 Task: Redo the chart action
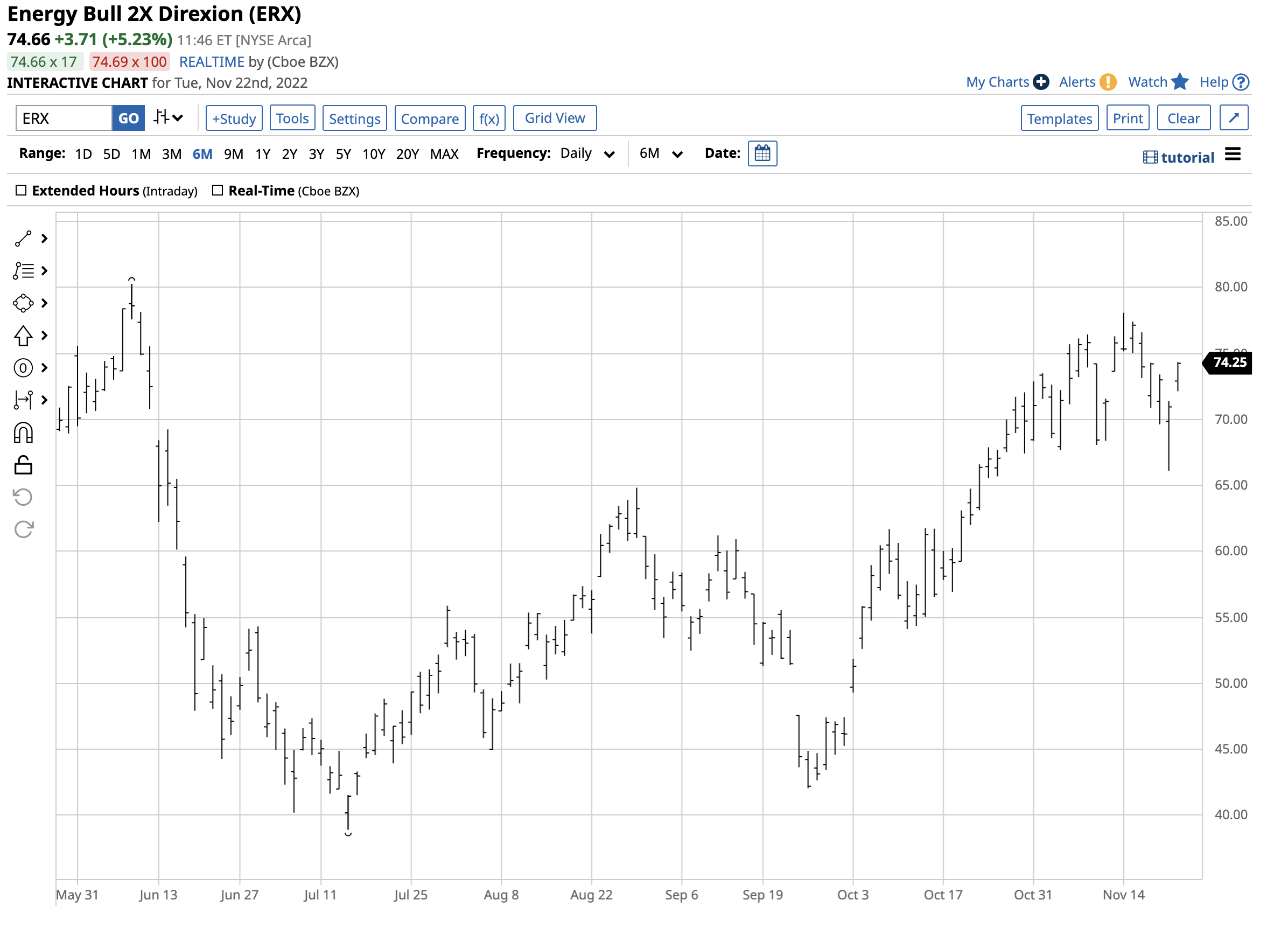pyautogui.click(x=24, y=530)
